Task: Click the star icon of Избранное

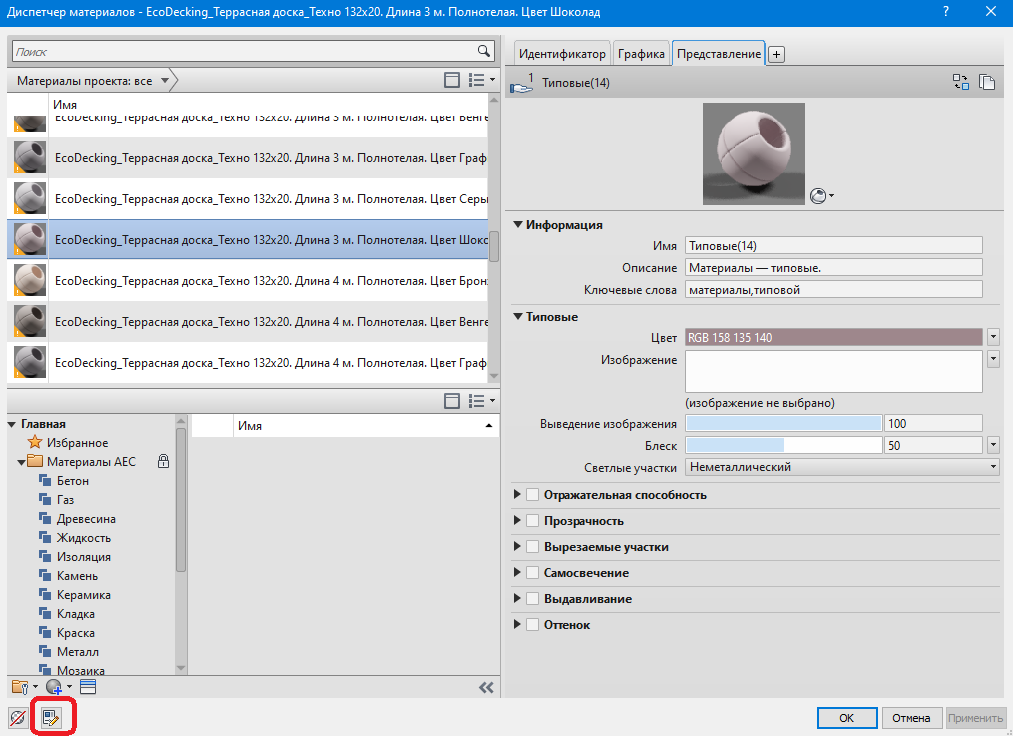Action: [x=35, y=442]
